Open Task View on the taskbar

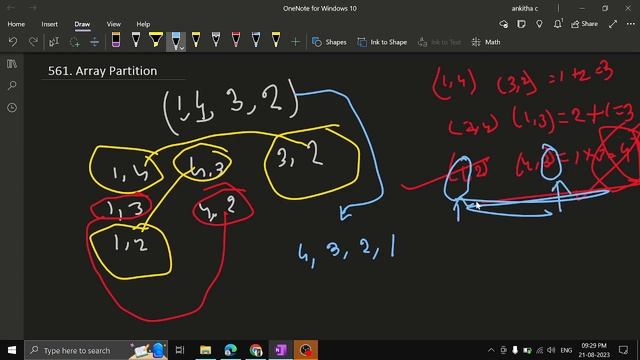[x=180, y=350]
